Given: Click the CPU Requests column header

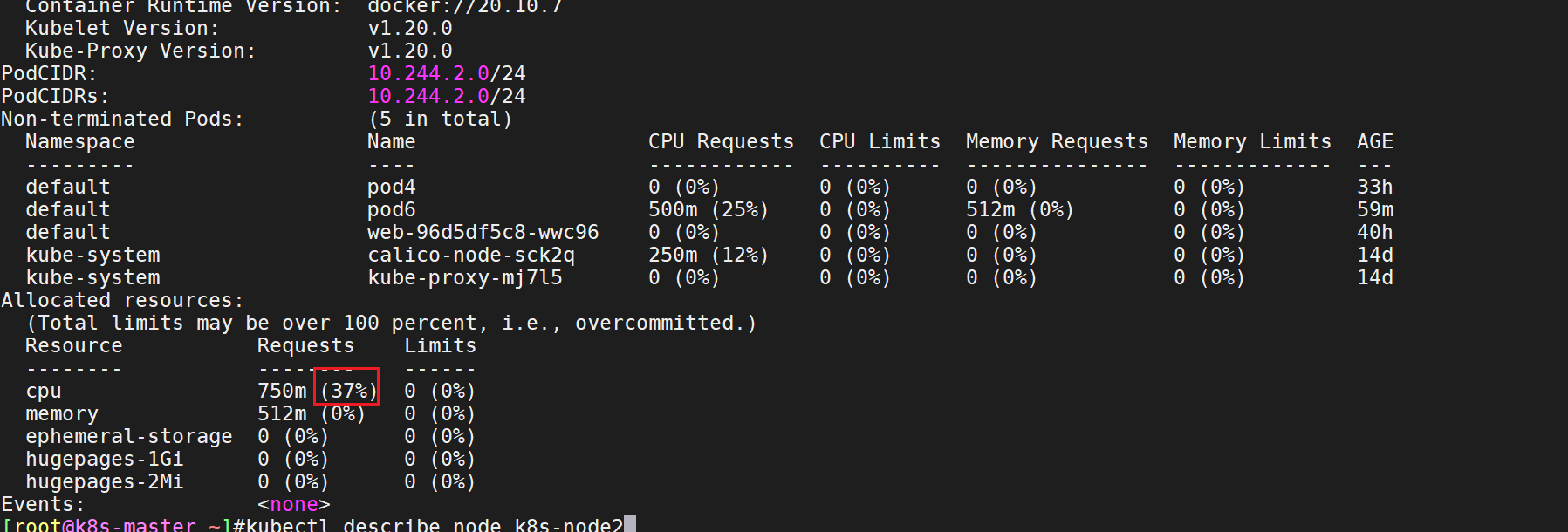Looking at the screenshot, I should pyautogui.click(x=721, y=141).
